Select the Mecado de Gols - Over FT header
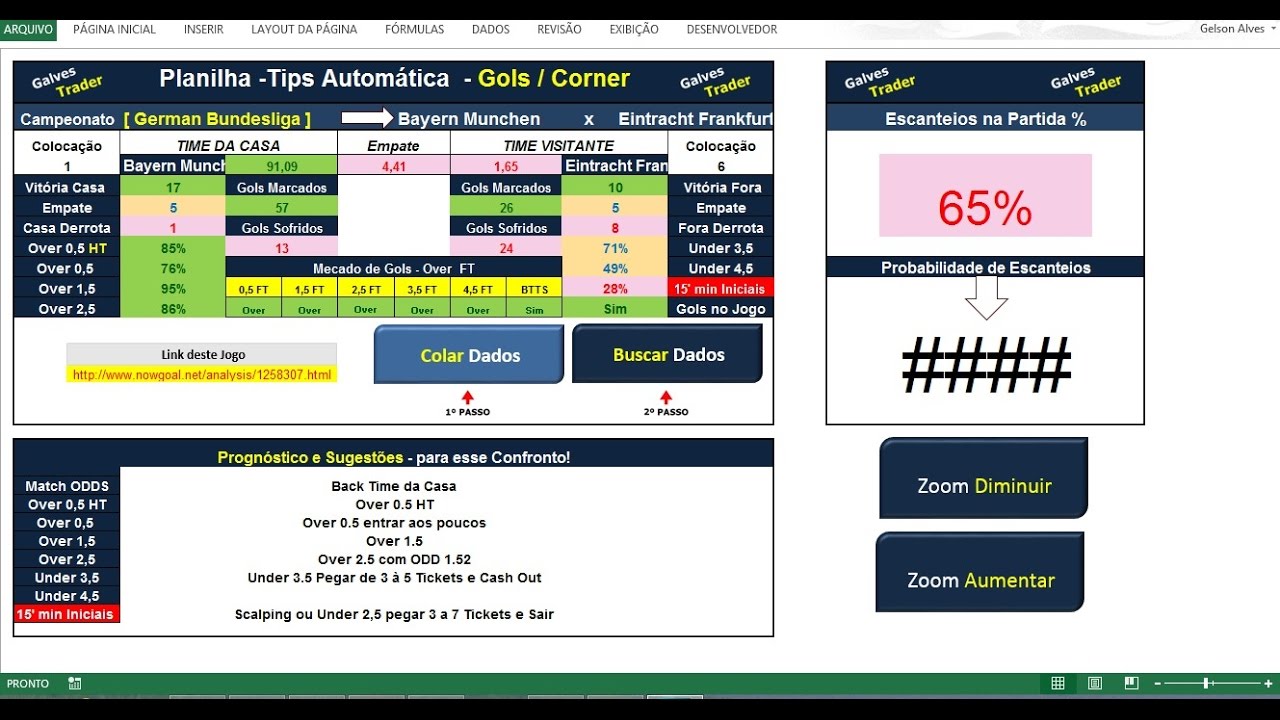 [x=394, y=268]
